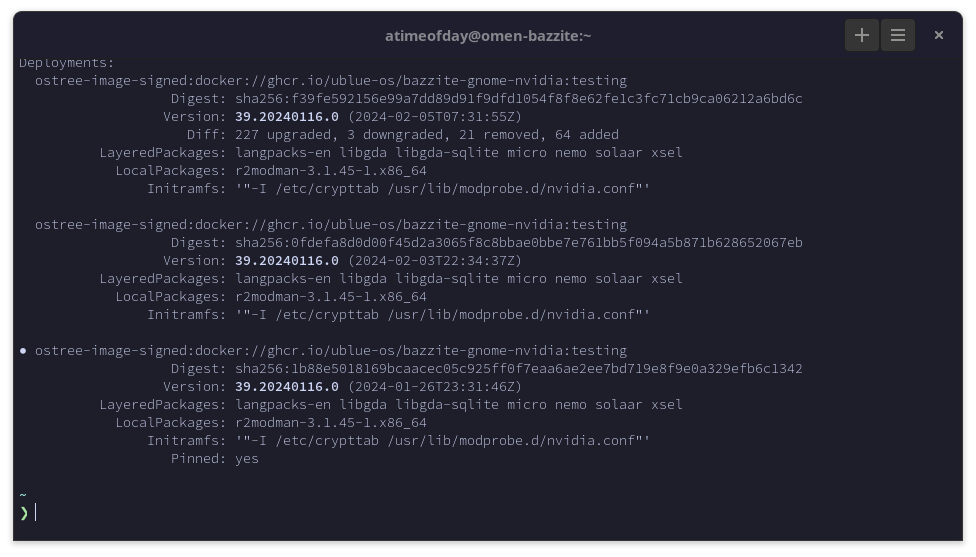
Task: Click the digest starting with sha256:0fdefa8d
Action: 518,242
